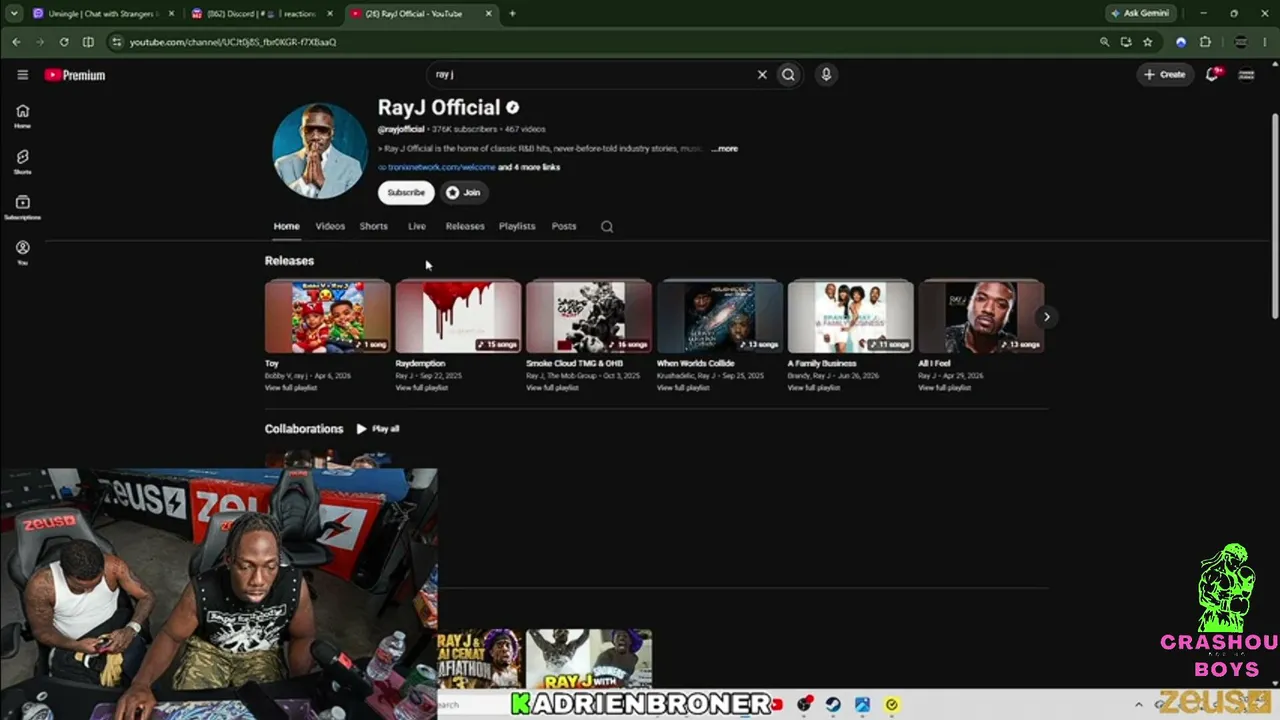Open browser zoom magnifier in address bar
This screenshot has width=1280, height=720.
1104,42
